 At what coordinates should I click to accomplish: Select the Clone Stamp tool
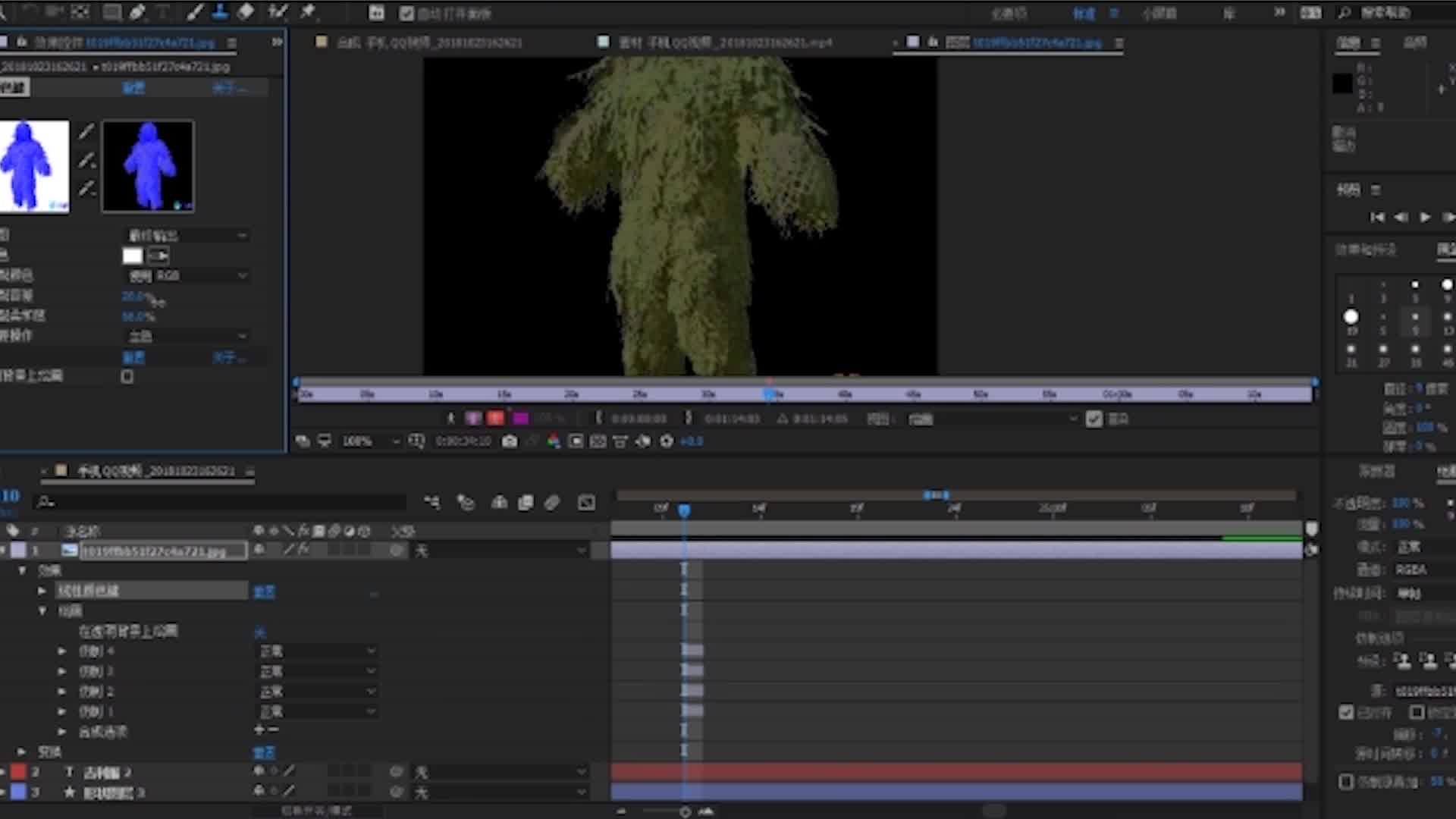pyautogui.click(x=220, y=11)
